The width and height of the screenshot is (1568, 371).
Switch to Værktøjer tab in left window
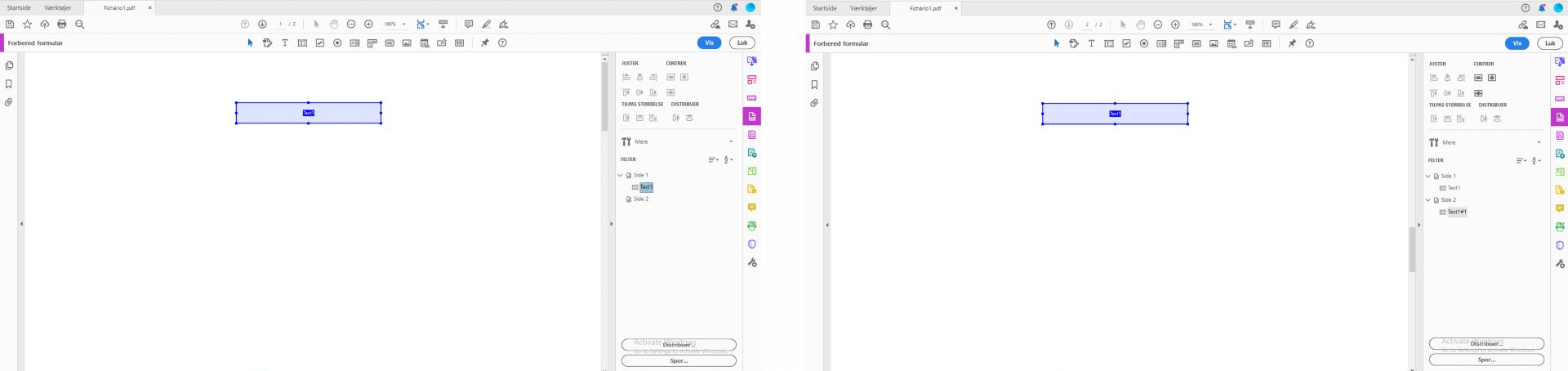[x=58, y=7]
